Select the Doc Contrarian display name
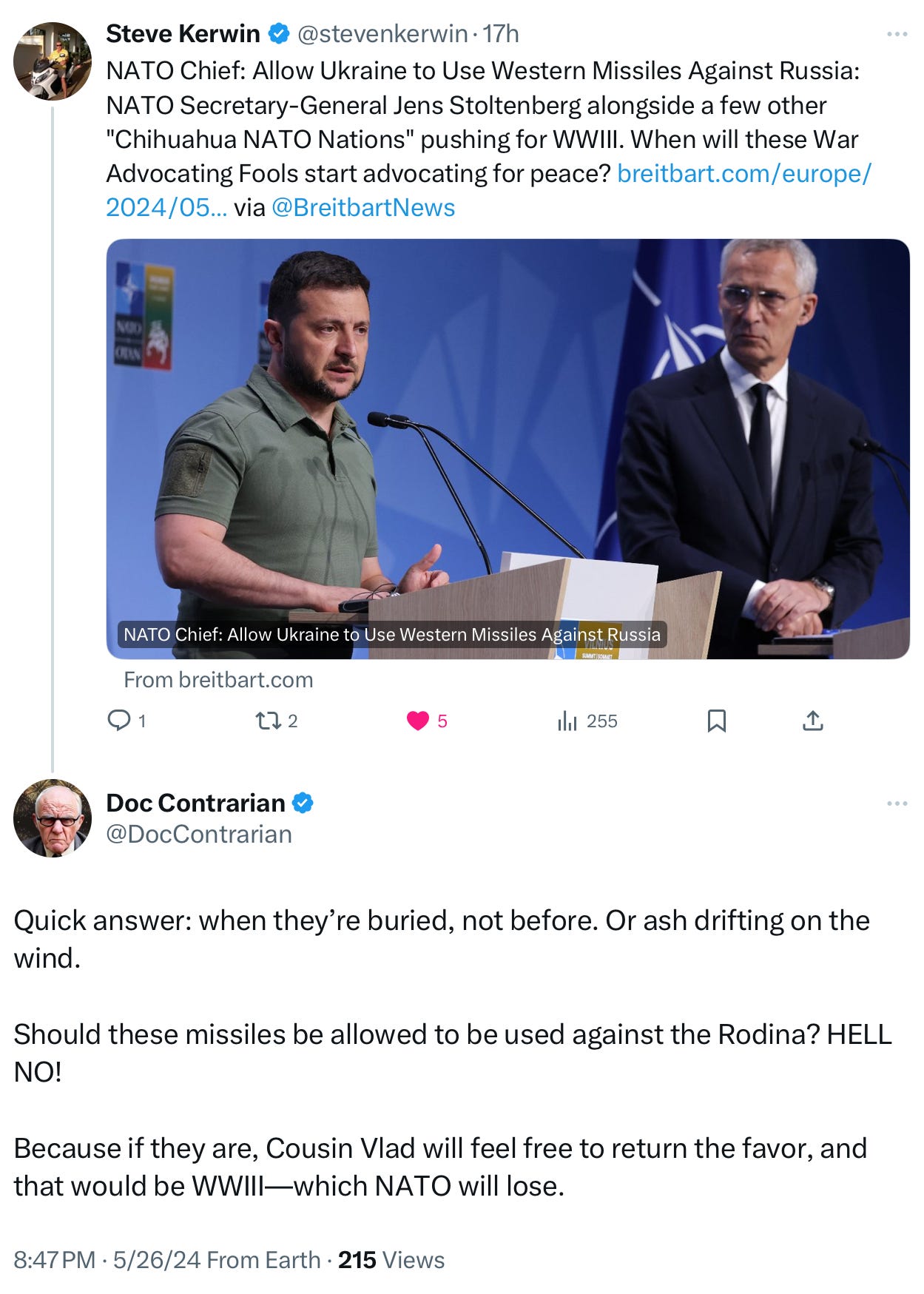This screenshot has height=1294, width=924. click(x=195, y=803)
